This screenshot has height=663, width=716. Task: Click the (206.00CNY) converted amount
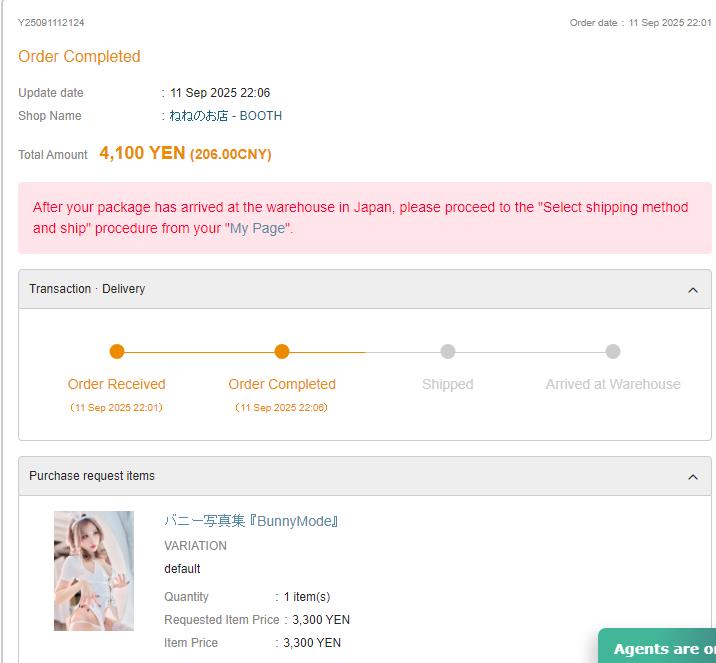click(231, 154)
